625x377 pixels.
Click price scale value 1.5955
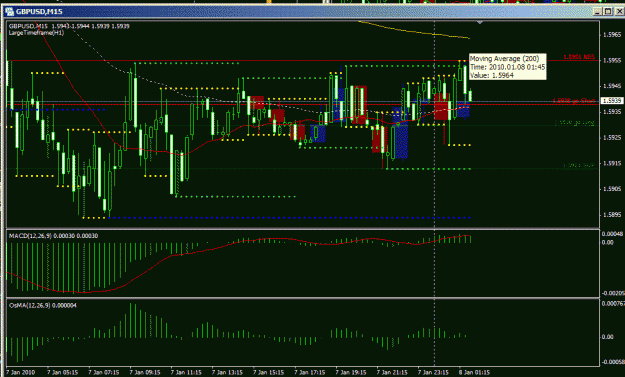click(612, 61)
